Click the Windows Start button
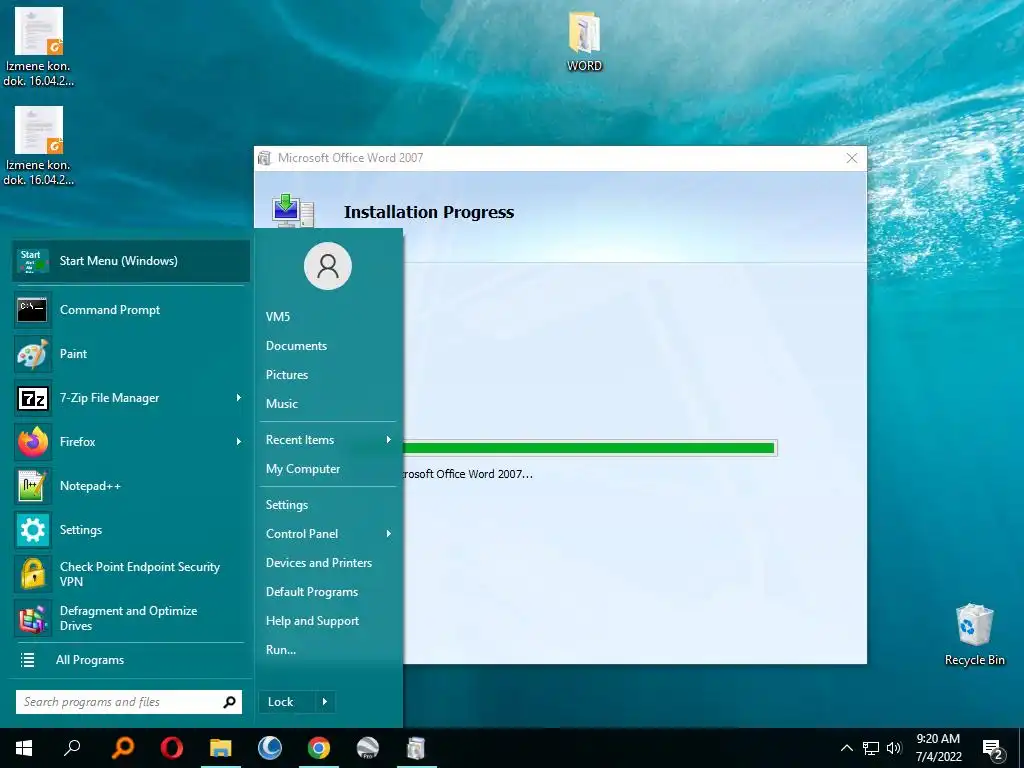This screenshot has height=768, width=1024. coord(24,748)
